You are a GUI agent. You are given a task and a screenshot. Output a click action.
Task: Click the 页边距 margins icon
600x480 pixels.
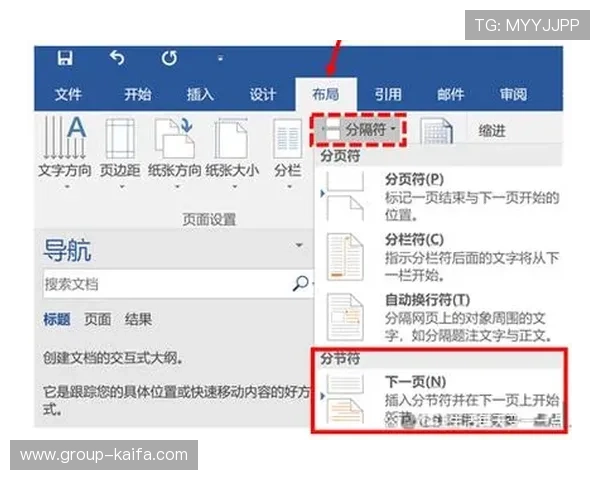pos(120,139)
